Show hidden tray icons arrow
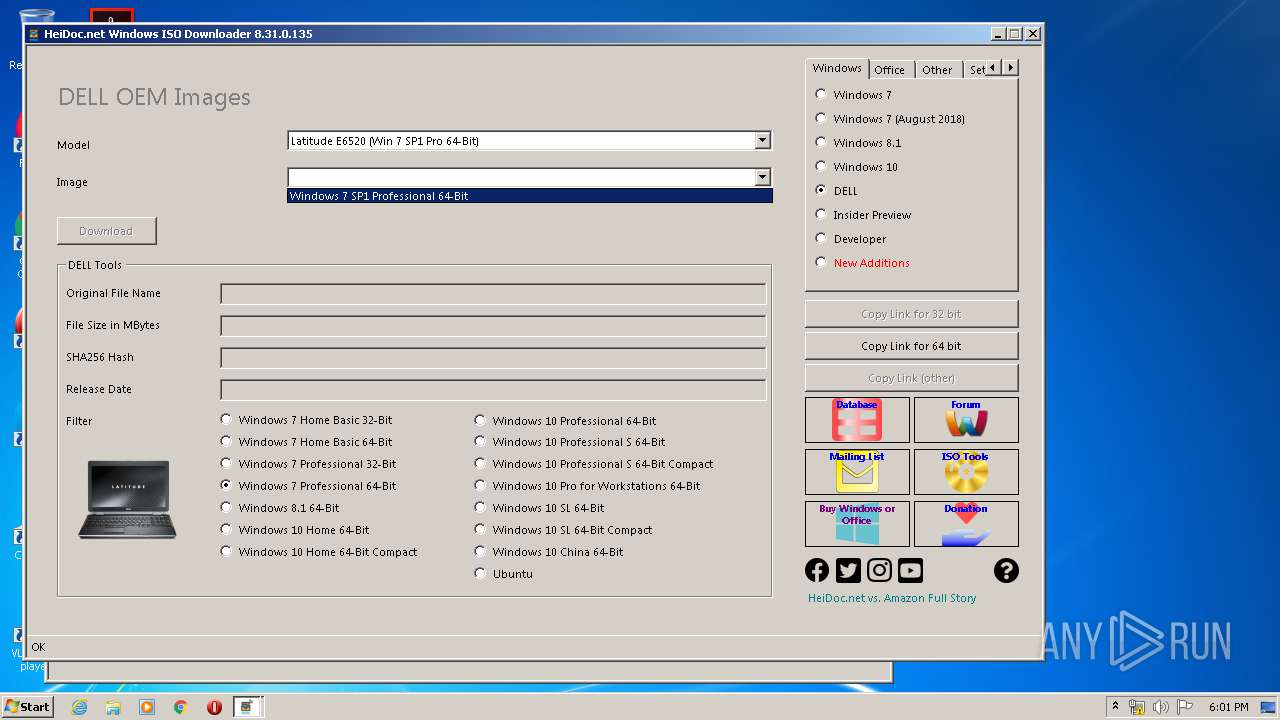Viewport: 1280px width, 720px height. [1115, 707]
